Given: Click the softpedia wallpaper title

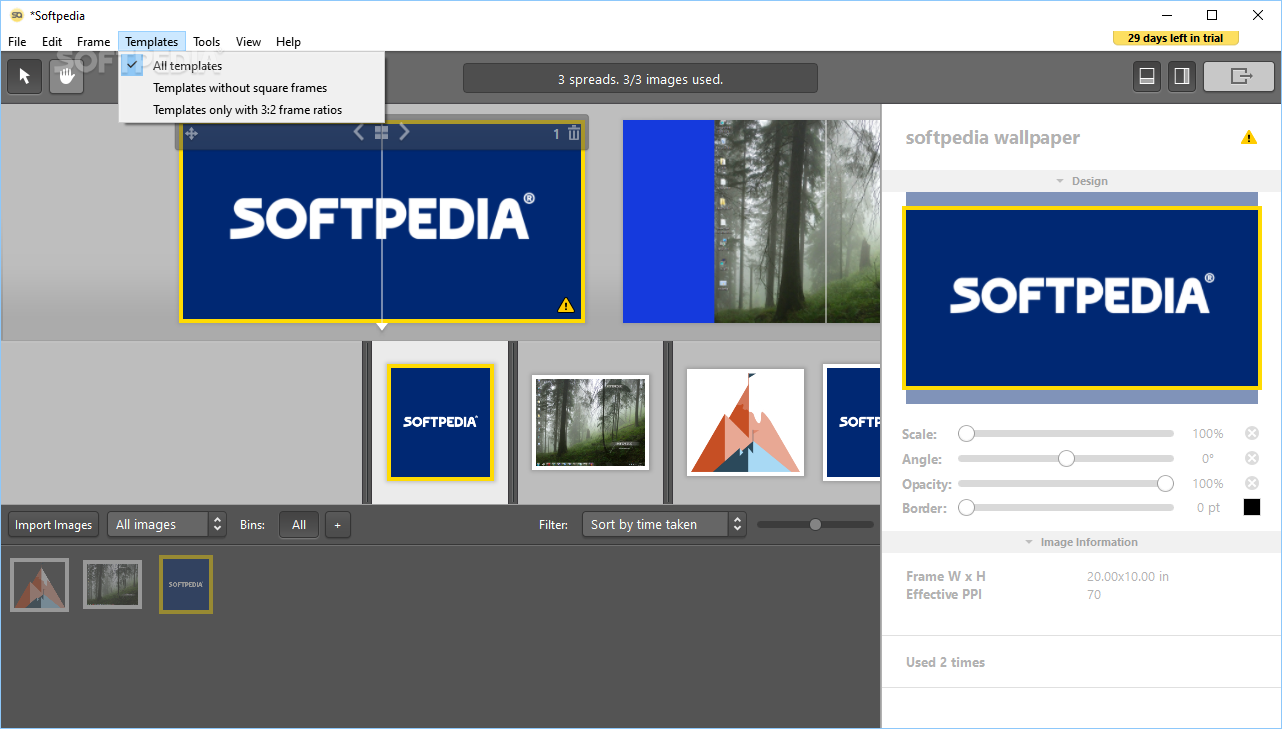Looking at the screenshot, I should pos(993,138).
